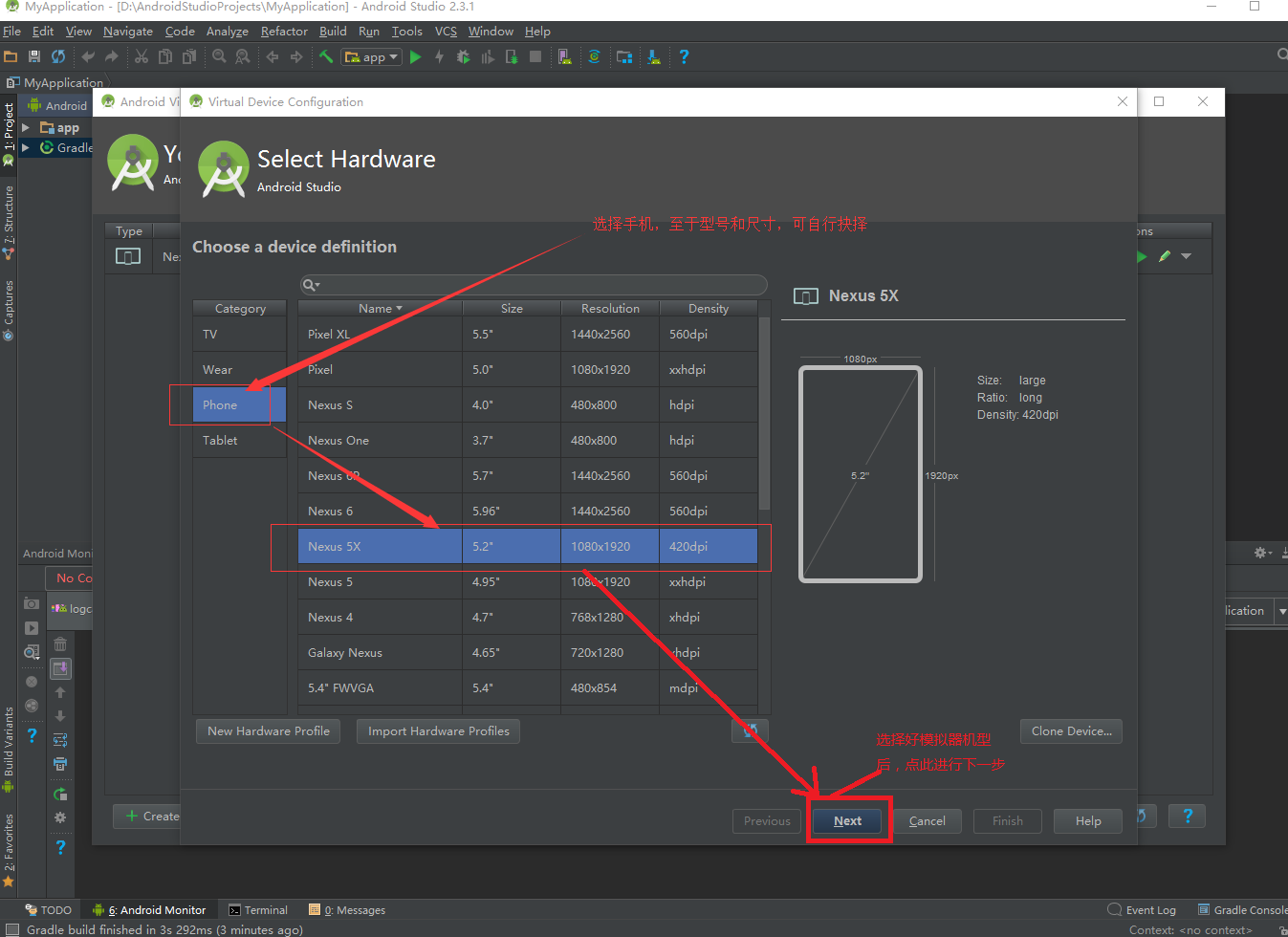Select the Nexus 4 device row
The height and width of the screenshot is (937, 1288).
[x=528, y=617]
